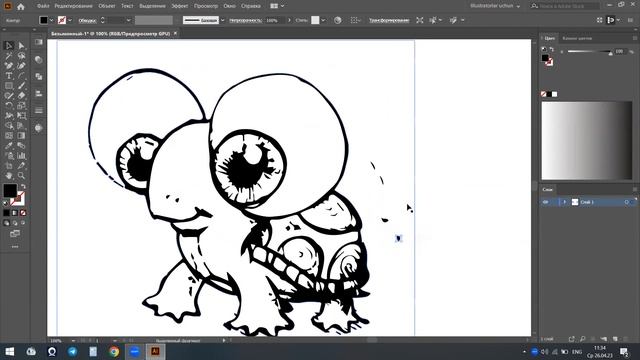
Task: Click create new layer icon in Layers panel
Action: [x=615, y=339]
